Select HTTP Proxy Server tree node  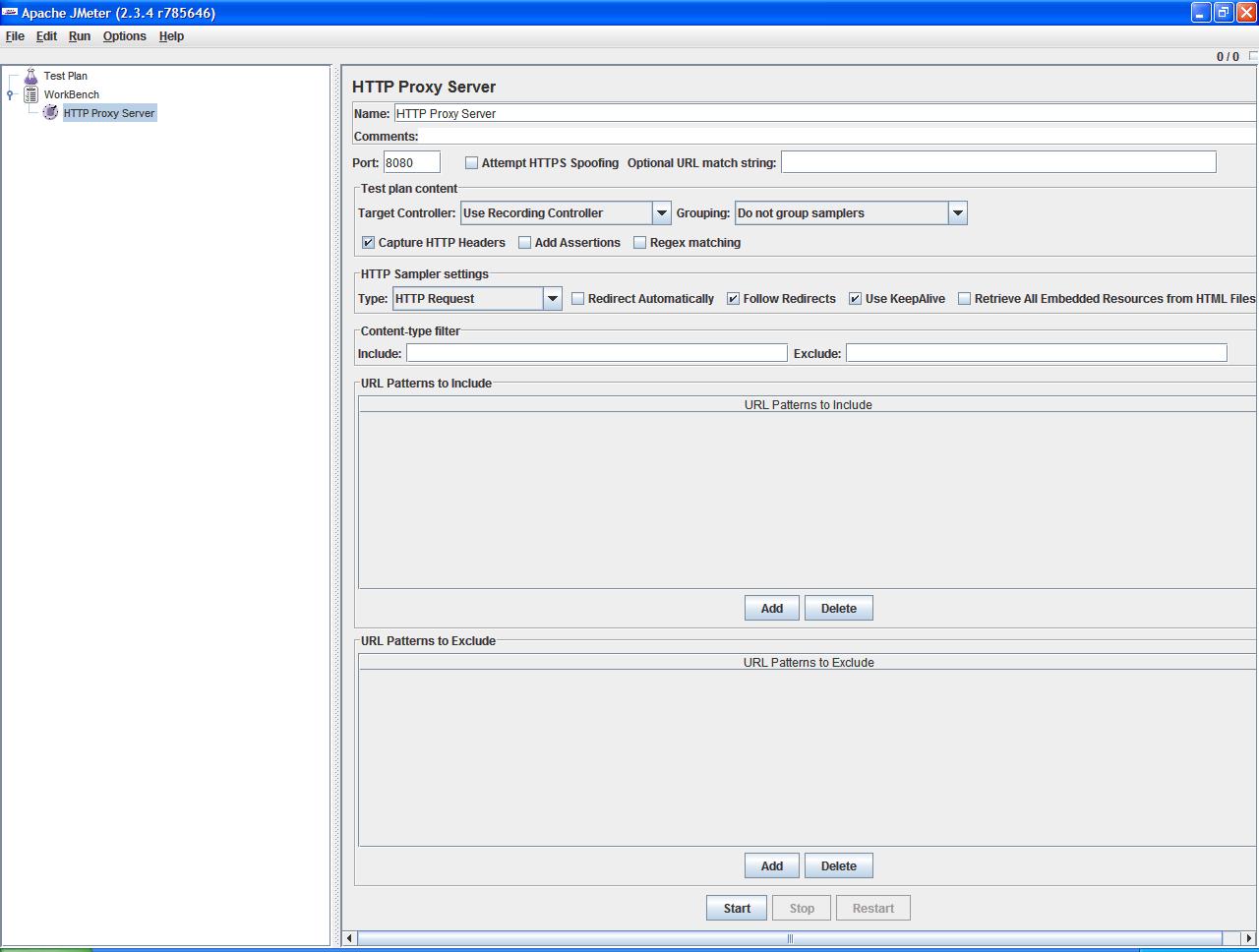point(109,113)
